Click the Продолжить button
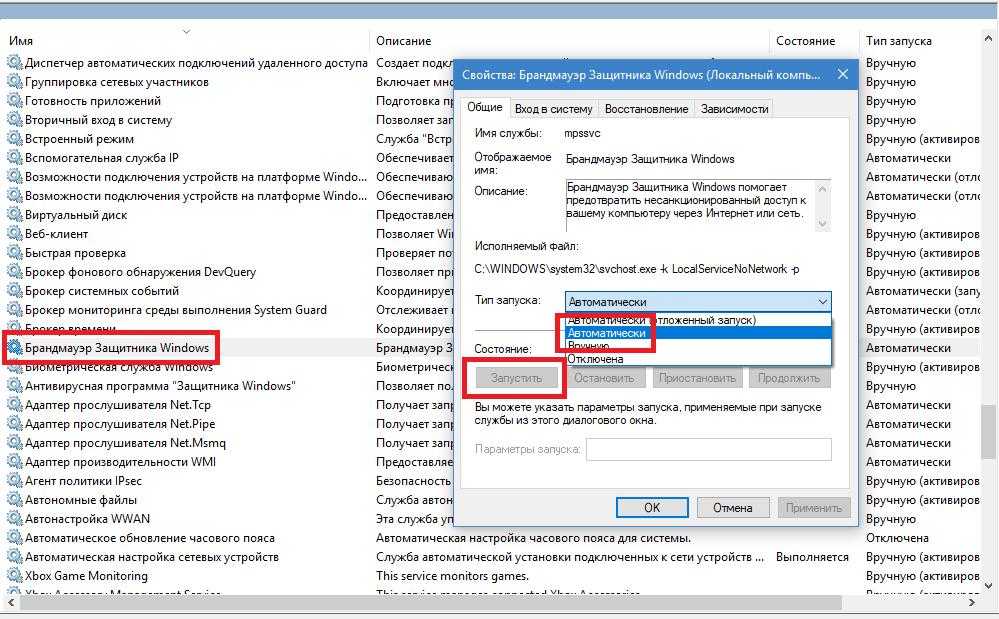This screenshot has height=619, width=999. tap(789, 378)
